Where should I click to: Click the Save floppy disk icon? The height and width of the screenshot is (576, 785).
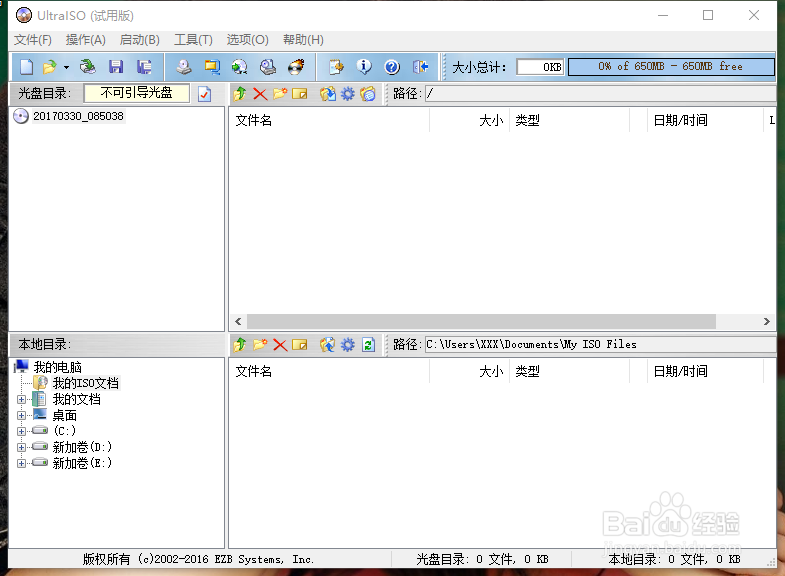(116, 67)
